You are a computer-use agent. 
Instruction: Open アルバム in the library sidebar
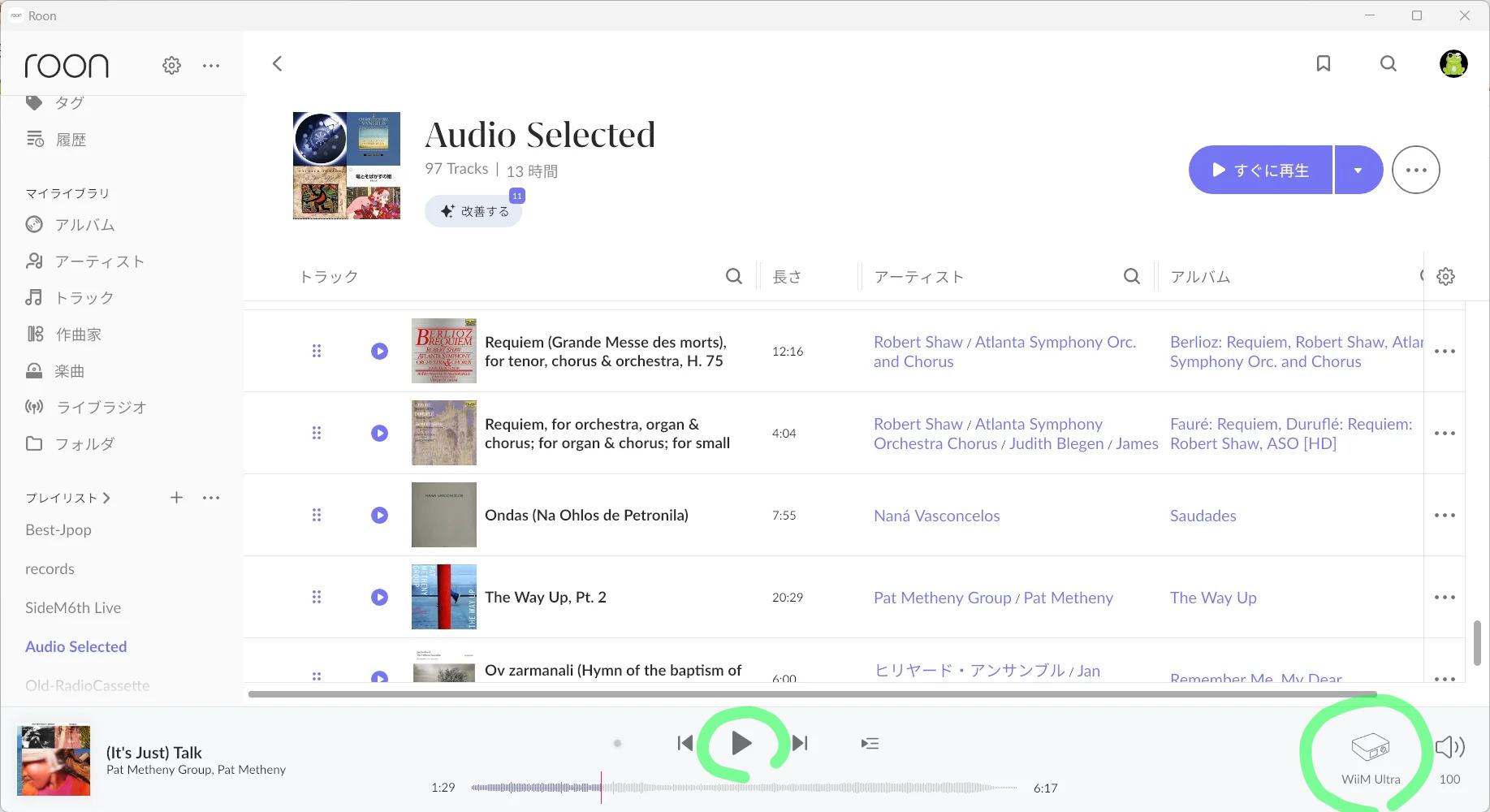[x=84, y=225]
